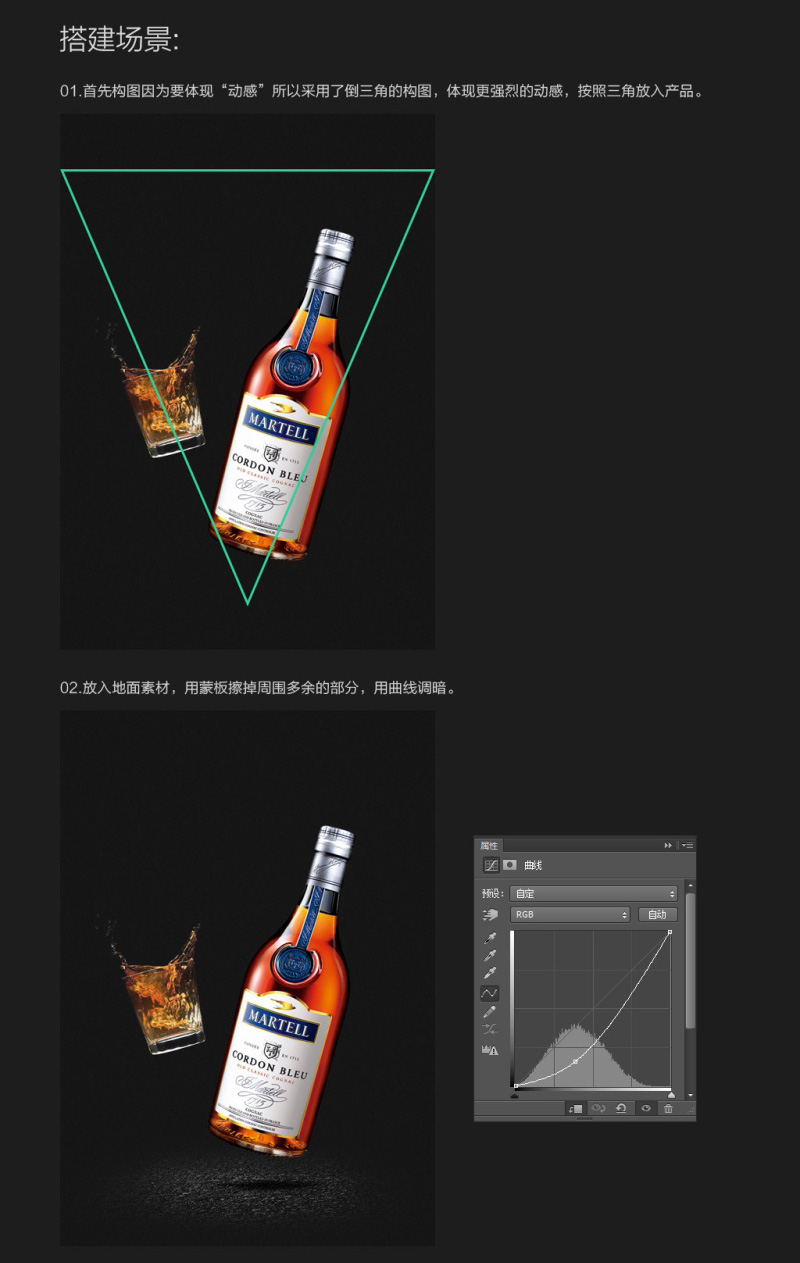Open the RGB channel dropdown
The image size is (800, 1263).
click(570, 915)
